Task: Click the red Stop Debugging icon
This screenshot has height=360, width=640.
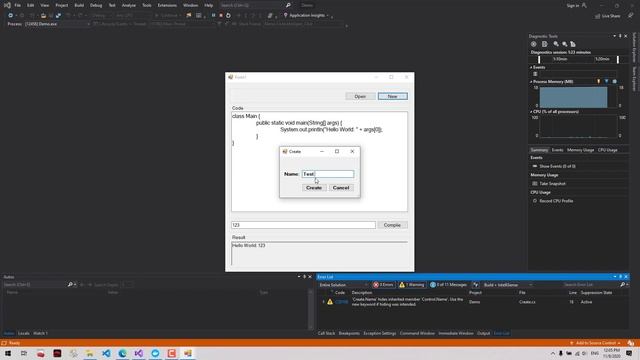Action: click(x=221, y=16)
